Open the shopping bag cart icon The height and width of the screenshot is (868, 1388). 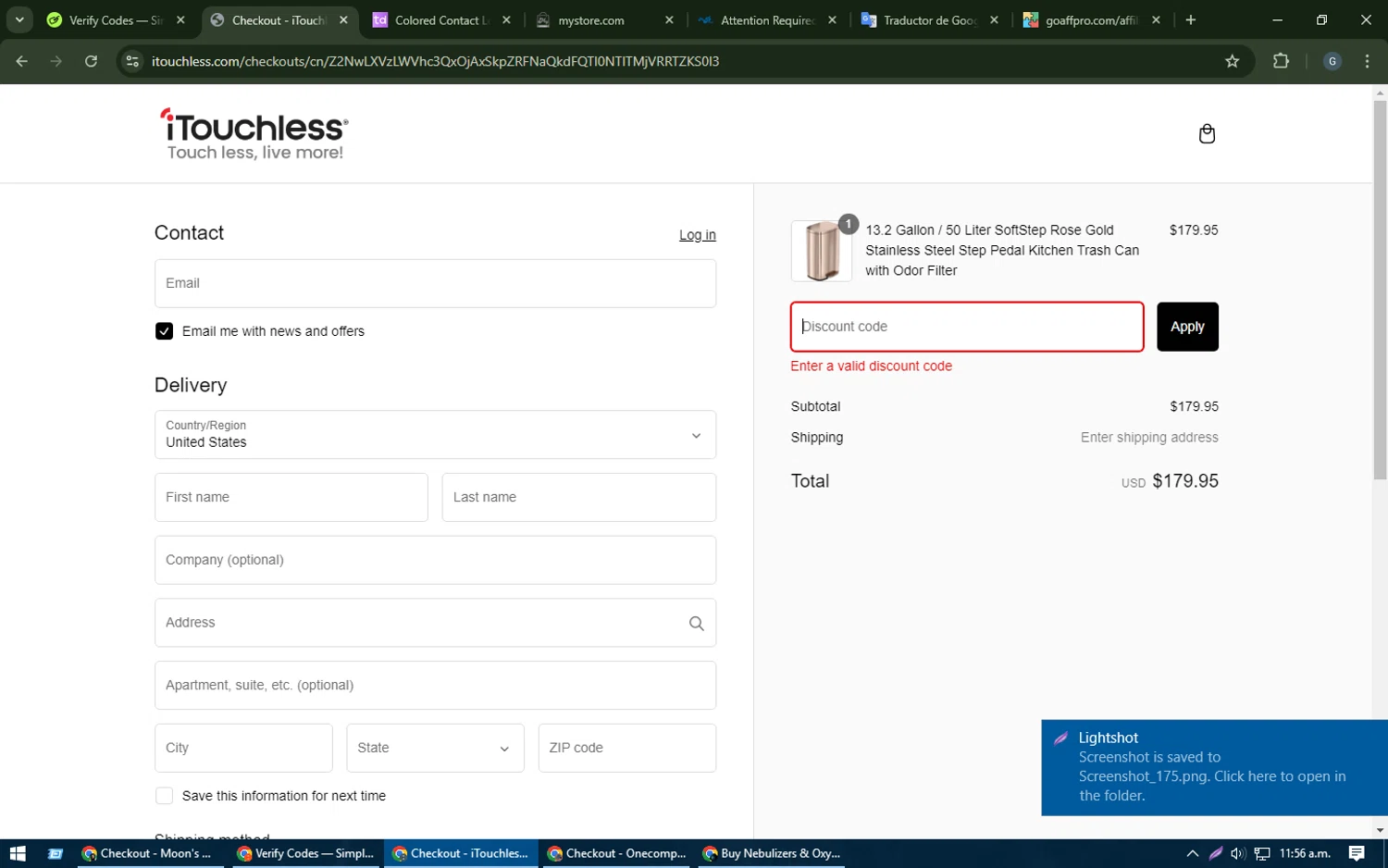(1207, 134)
